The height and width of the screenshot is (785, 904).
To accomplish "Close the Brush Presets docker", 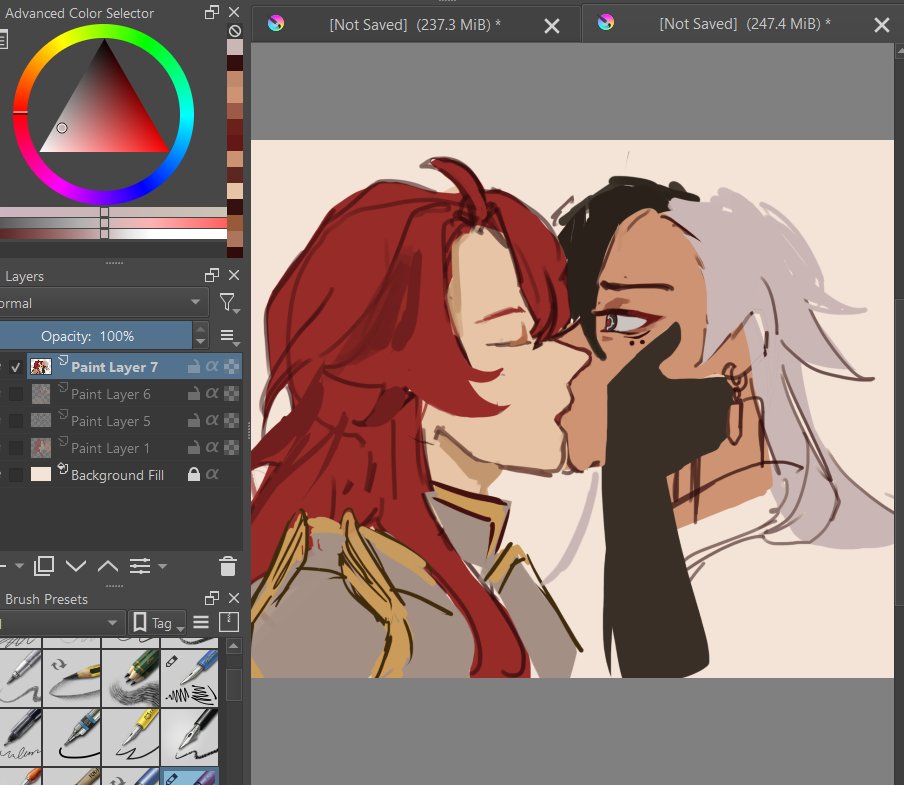I will pyautogui.click(x=234, y=598).
